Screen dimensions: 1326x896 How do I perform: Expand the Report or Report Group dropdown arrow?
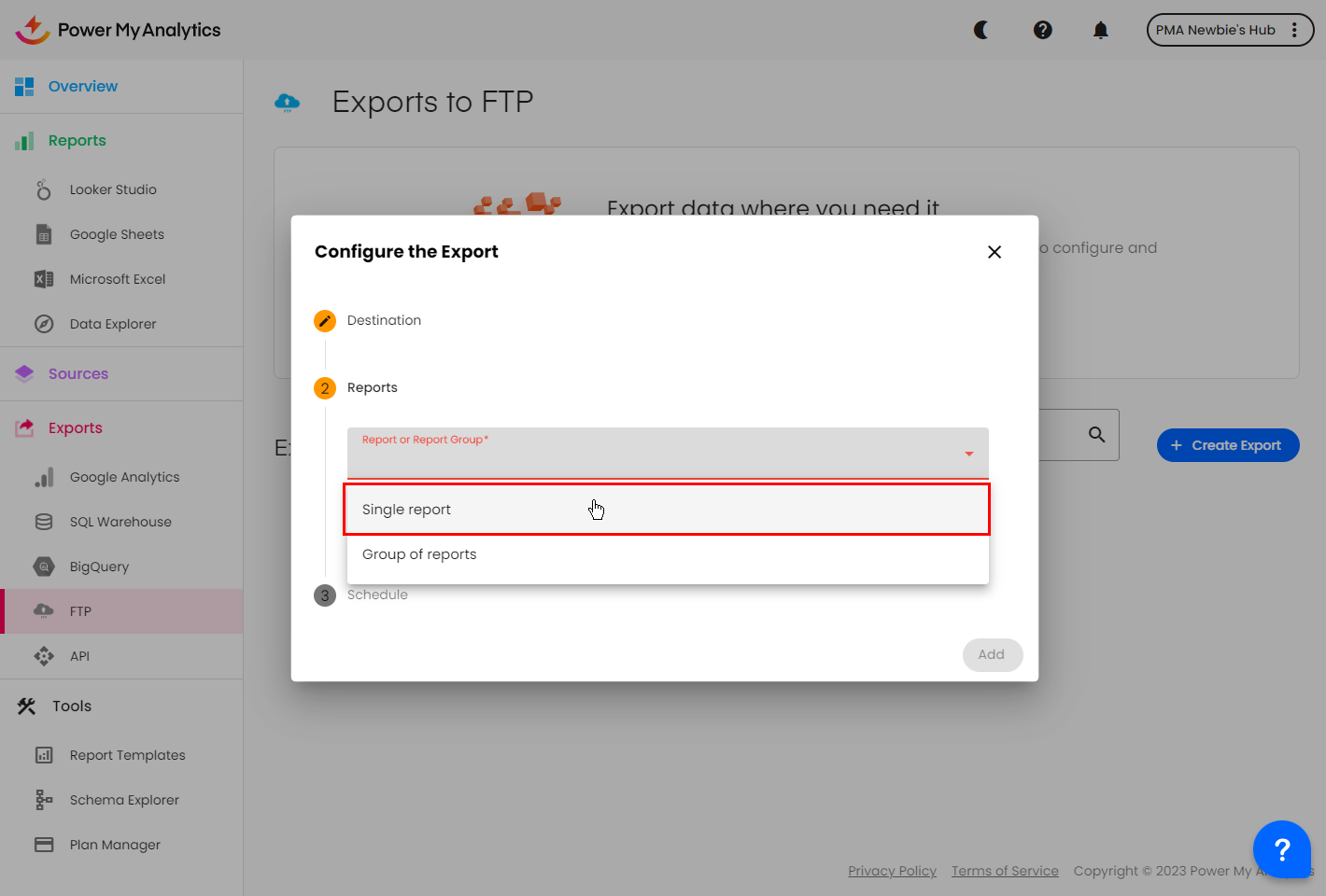point(969,454)
